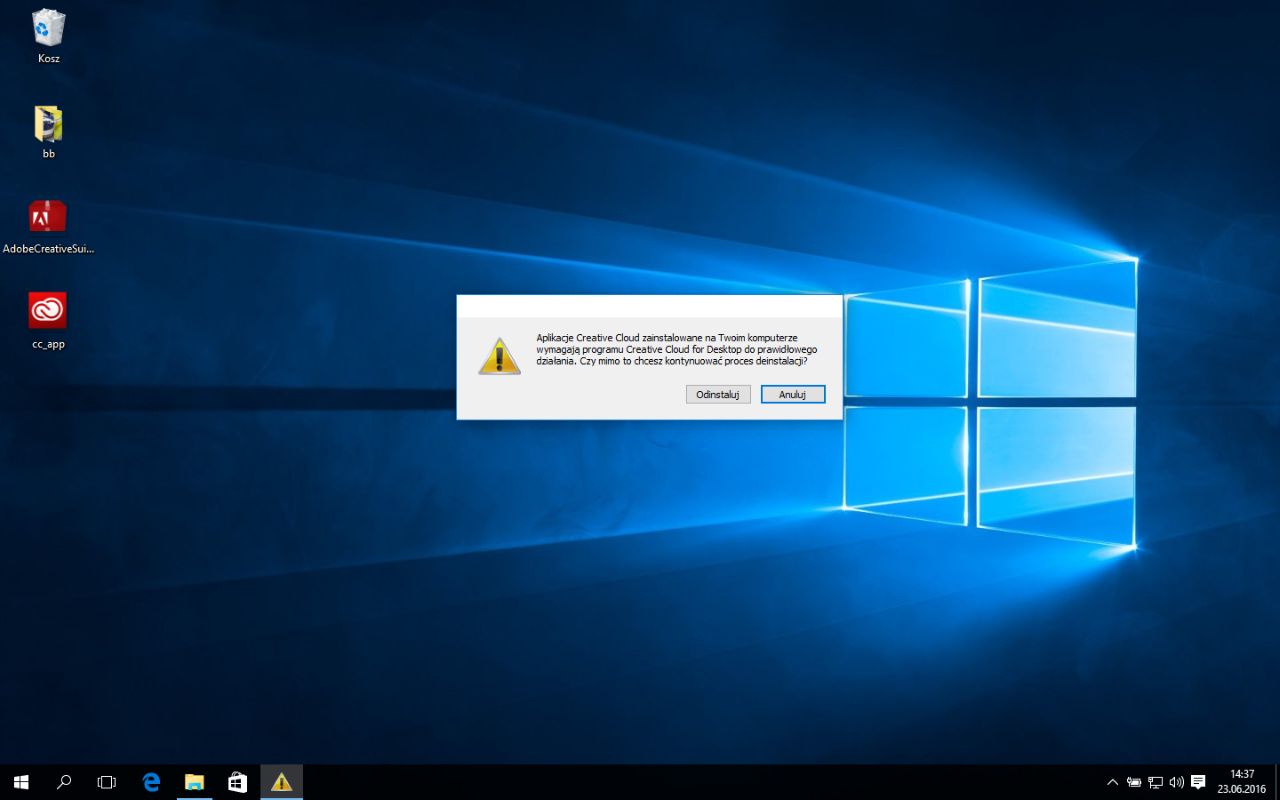Activate the warning dialog taskbar button
1280x800 pixels.
(x=281, y=782)
